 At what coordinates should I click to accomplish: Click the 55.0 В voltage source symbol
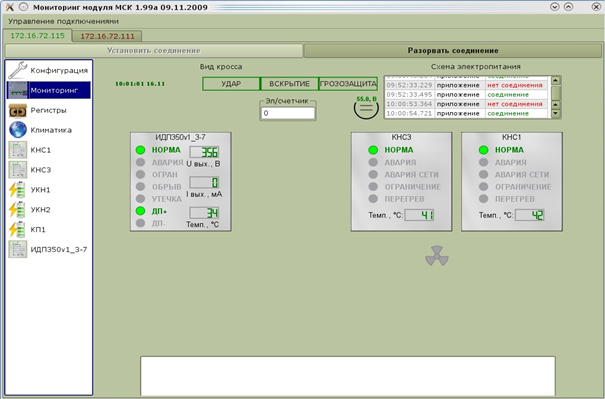pyautogui.click(x=366, y=108)
